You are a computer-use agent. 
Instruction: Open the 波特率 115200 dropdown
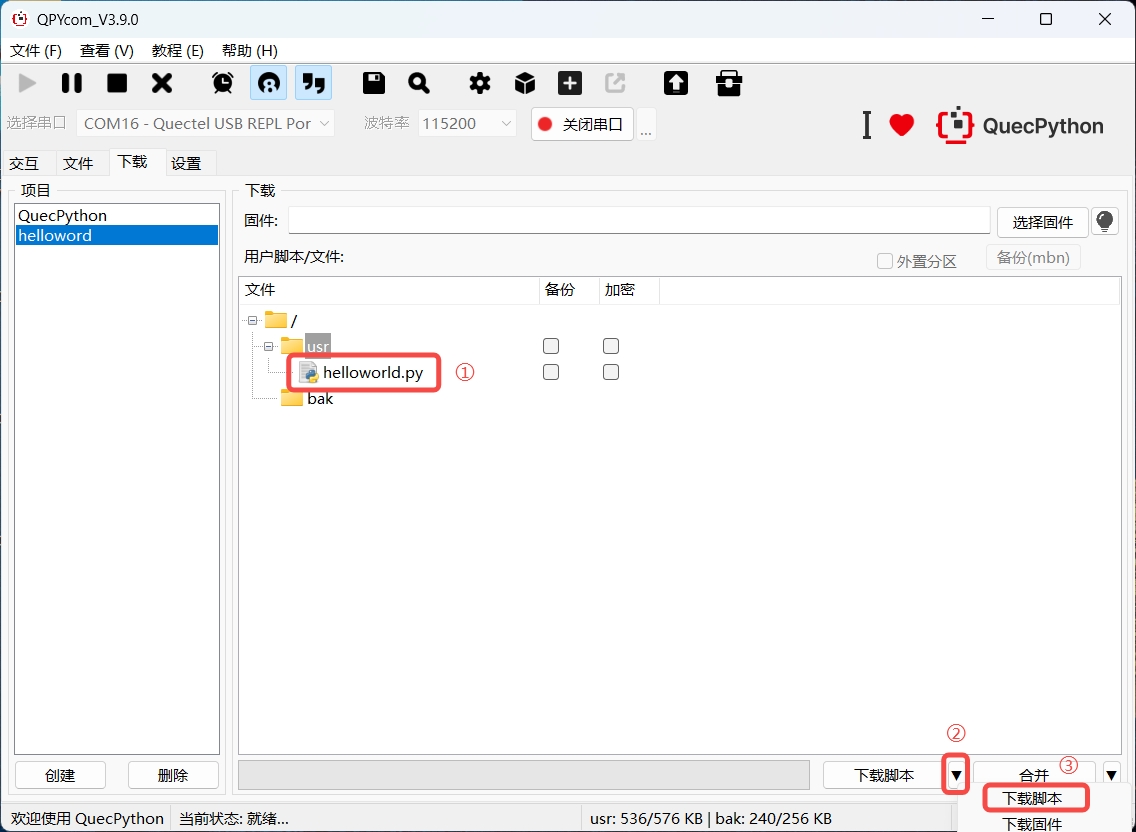467,124
